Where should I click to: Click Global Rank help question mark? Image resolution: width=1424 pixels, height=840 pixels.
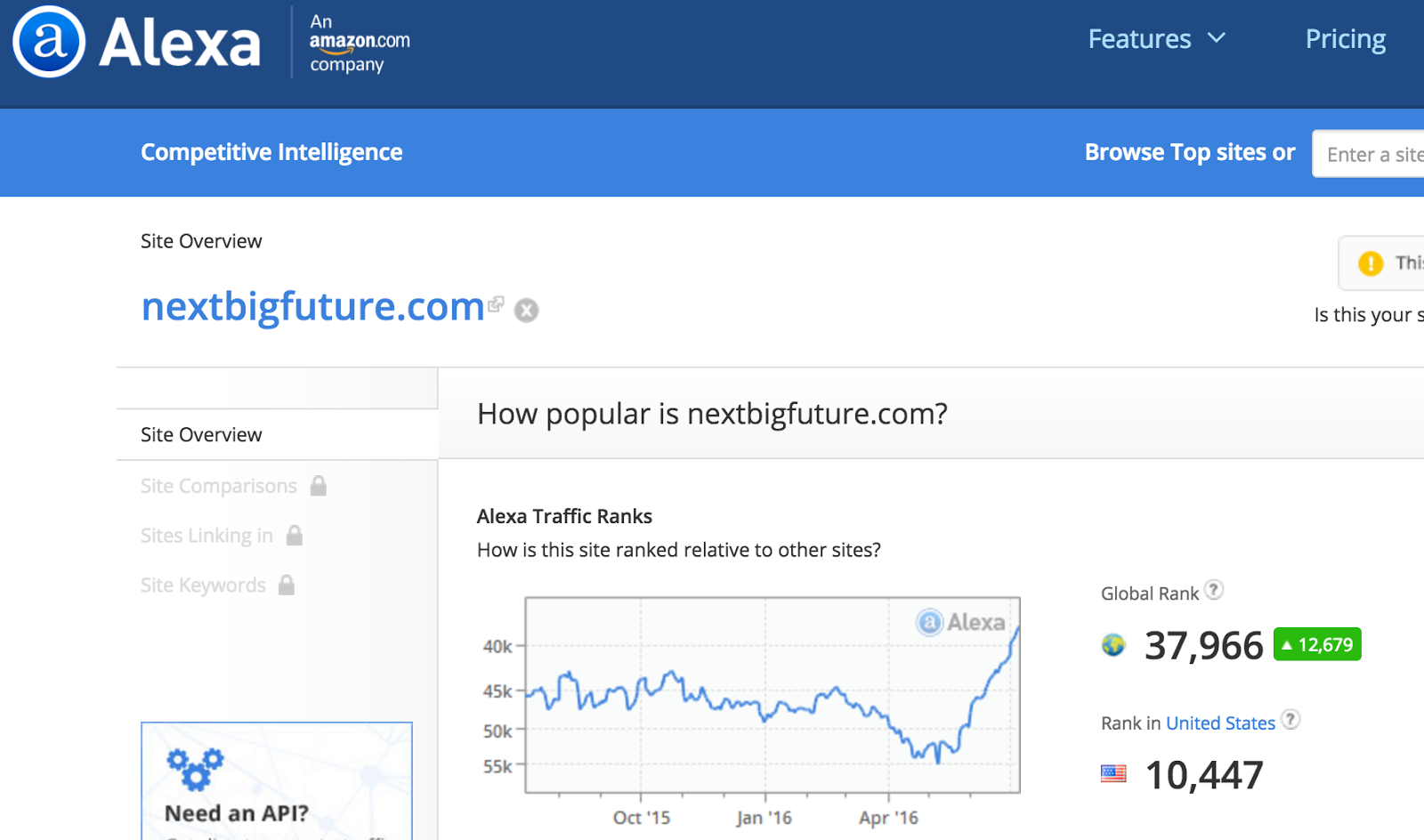(1214, 590)
